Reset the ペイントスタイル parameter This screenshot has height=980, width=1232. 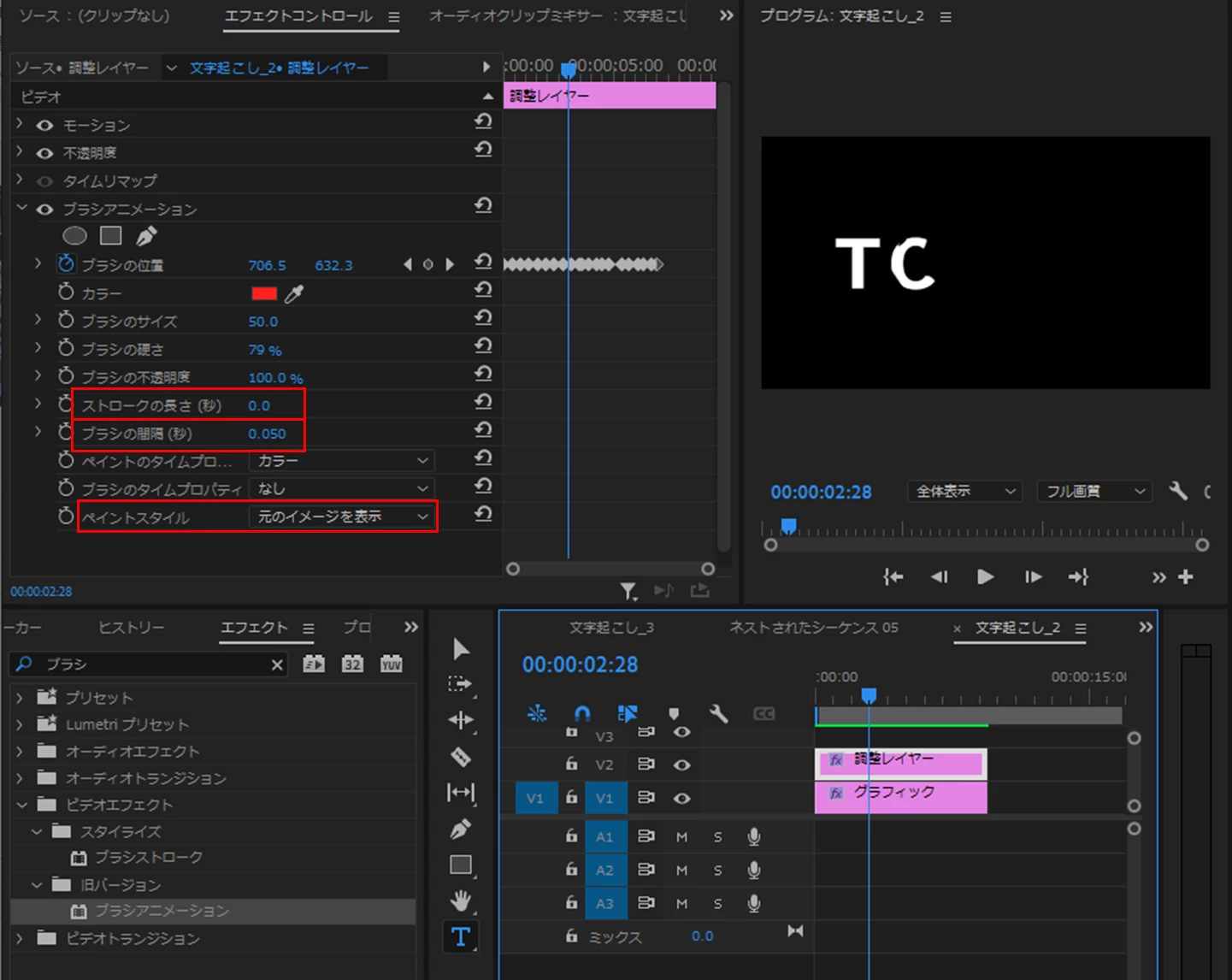[483, 513]
